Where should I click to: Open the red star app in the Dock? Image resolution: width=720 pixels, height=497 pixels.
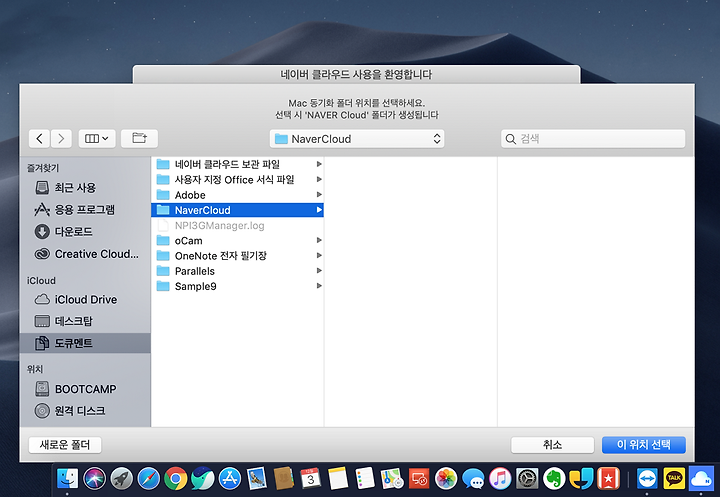(608, 479)
